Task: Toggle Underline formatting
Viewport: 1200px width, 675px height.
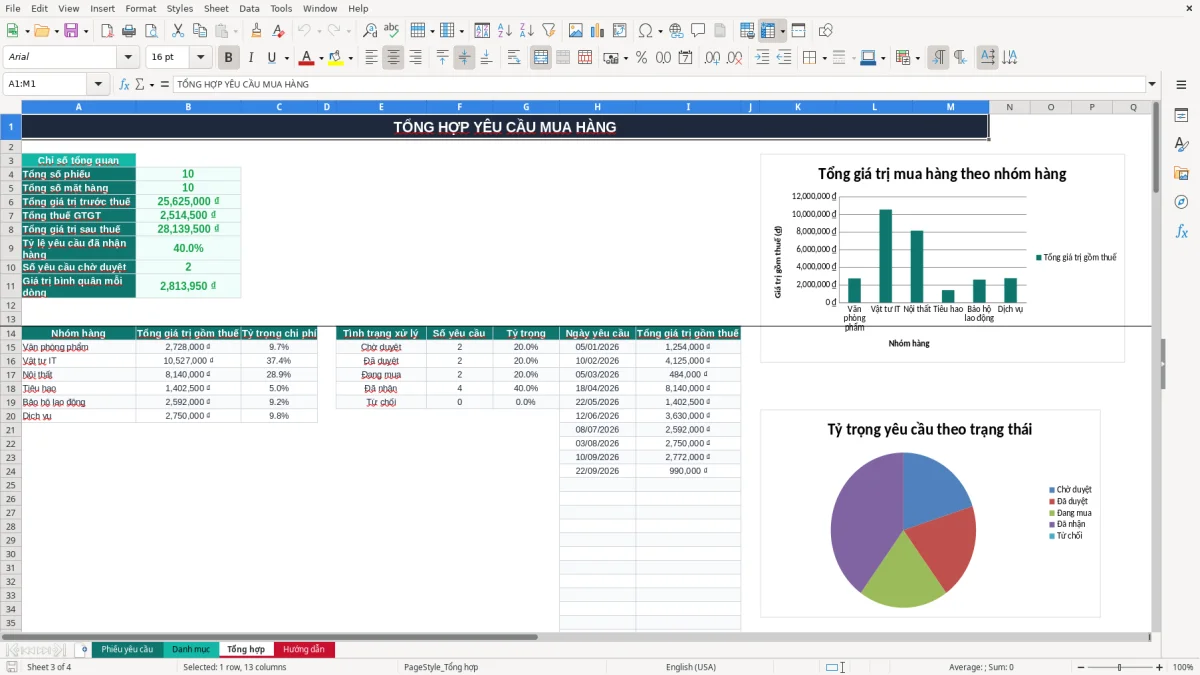Action: click(x=271, y=58)
